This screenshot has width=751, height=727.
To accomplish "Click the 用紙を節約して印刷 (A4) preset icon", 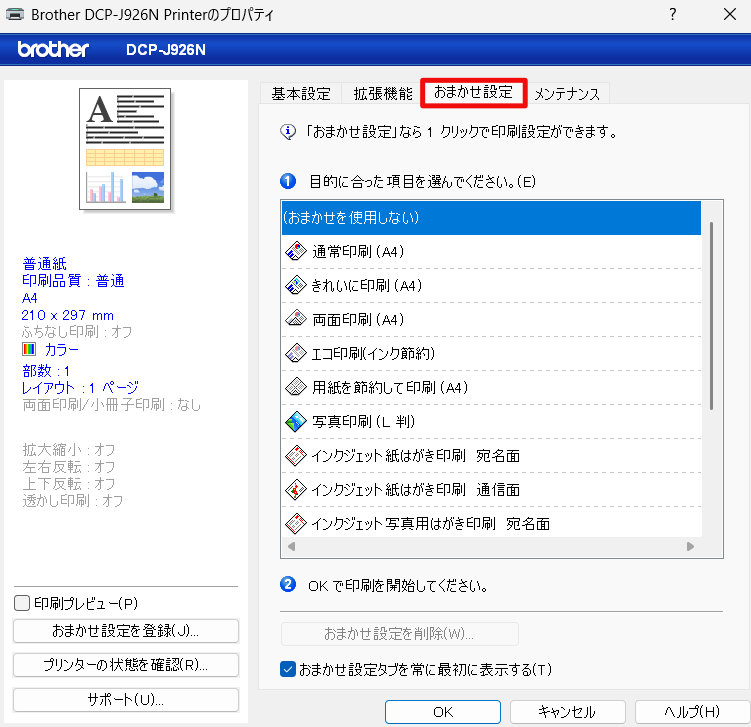I will click(x=296, y=387).
